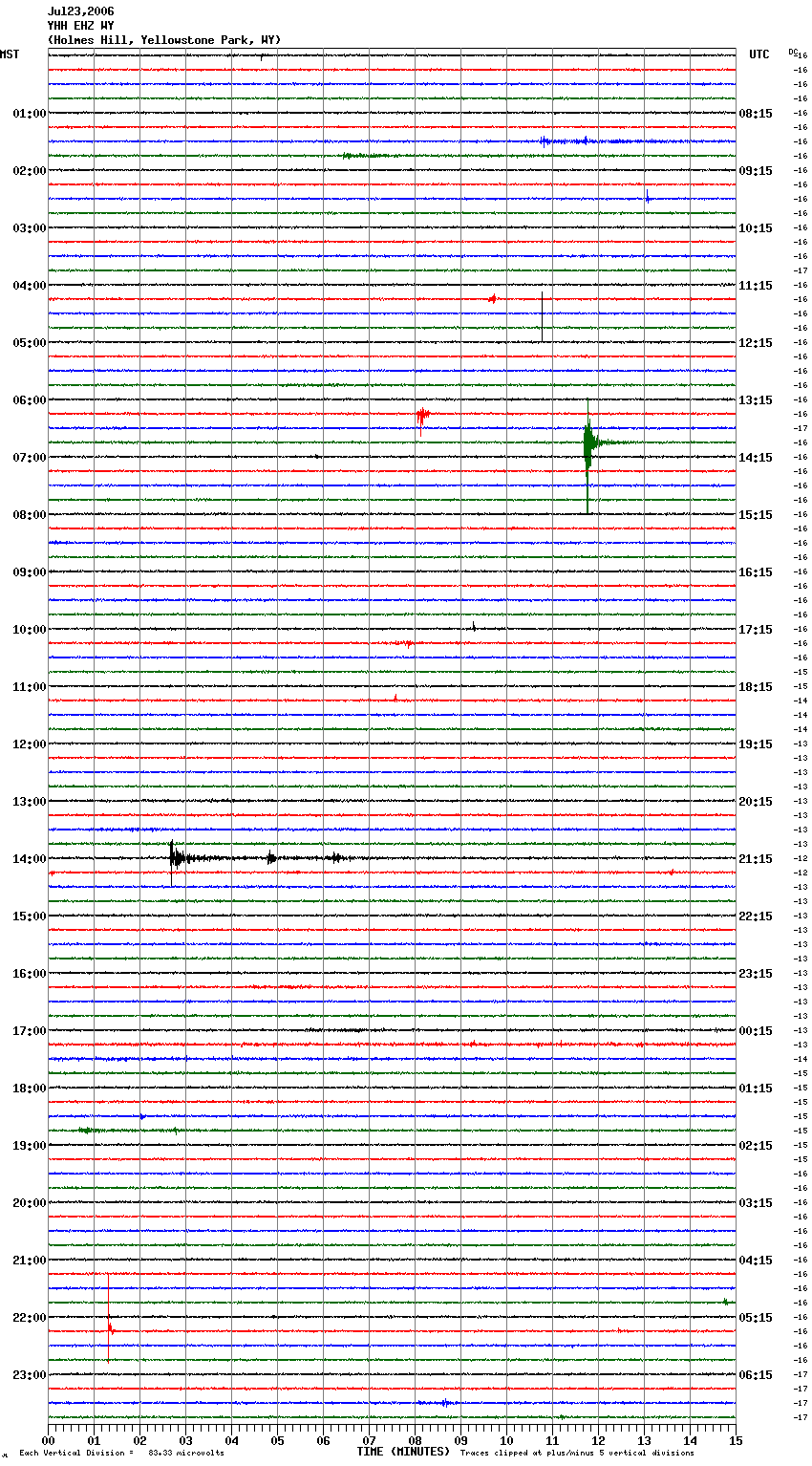Screen dimensions: 812x1466
Task: Click the black seismic burst on the 14:00 trace
Action: 177,858
